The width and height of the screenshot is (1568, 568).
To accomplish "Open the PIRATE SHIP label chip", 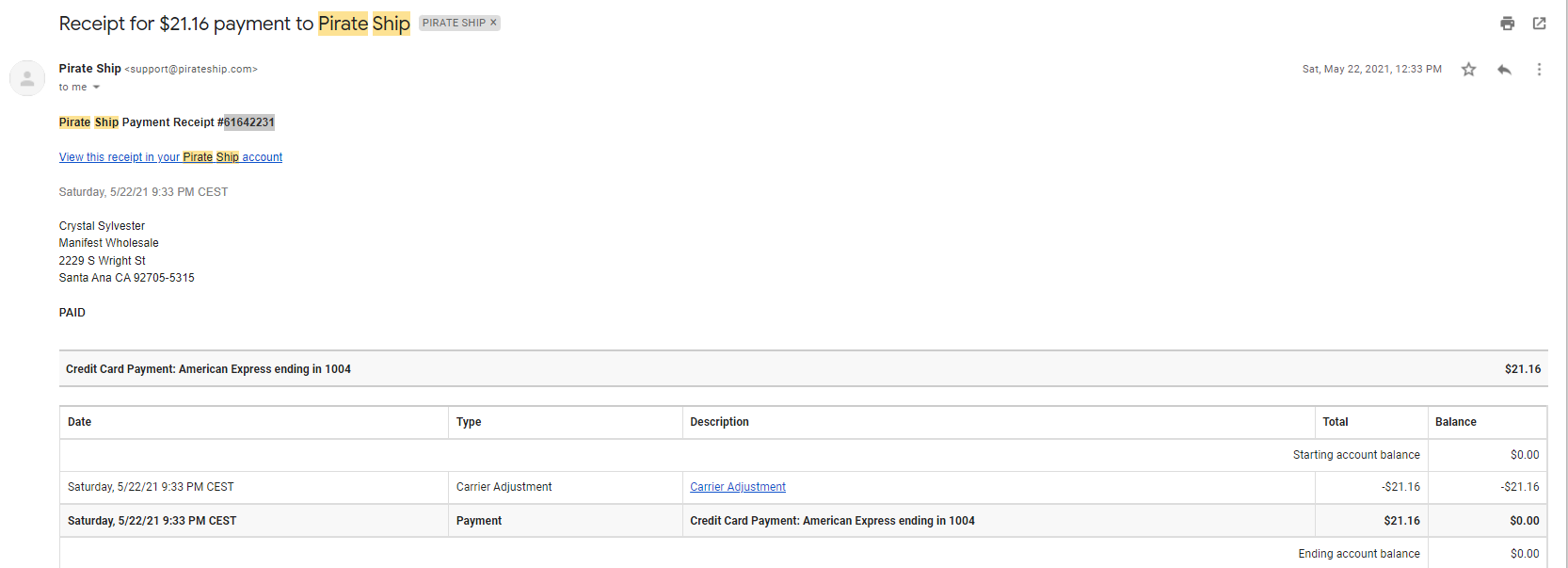I will (454, 23).
